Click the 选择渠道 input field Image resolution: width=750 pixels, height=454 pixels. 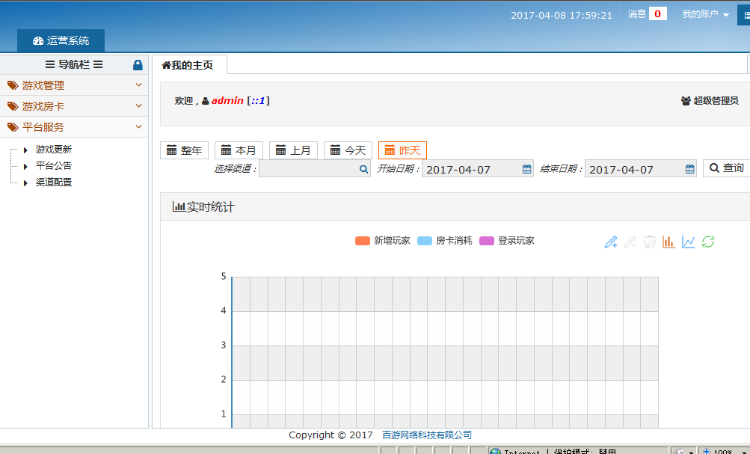pos(308,169)
